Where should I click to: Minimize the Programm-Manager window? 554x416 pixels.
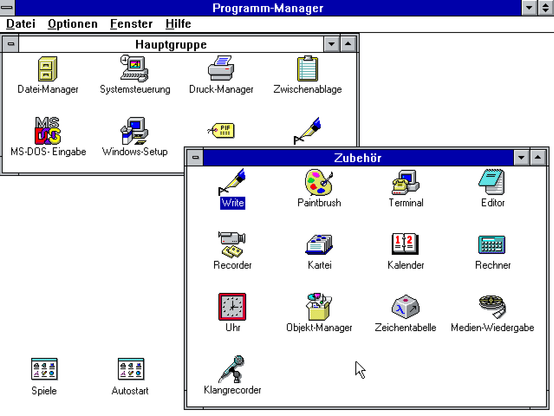coord(529,7)
